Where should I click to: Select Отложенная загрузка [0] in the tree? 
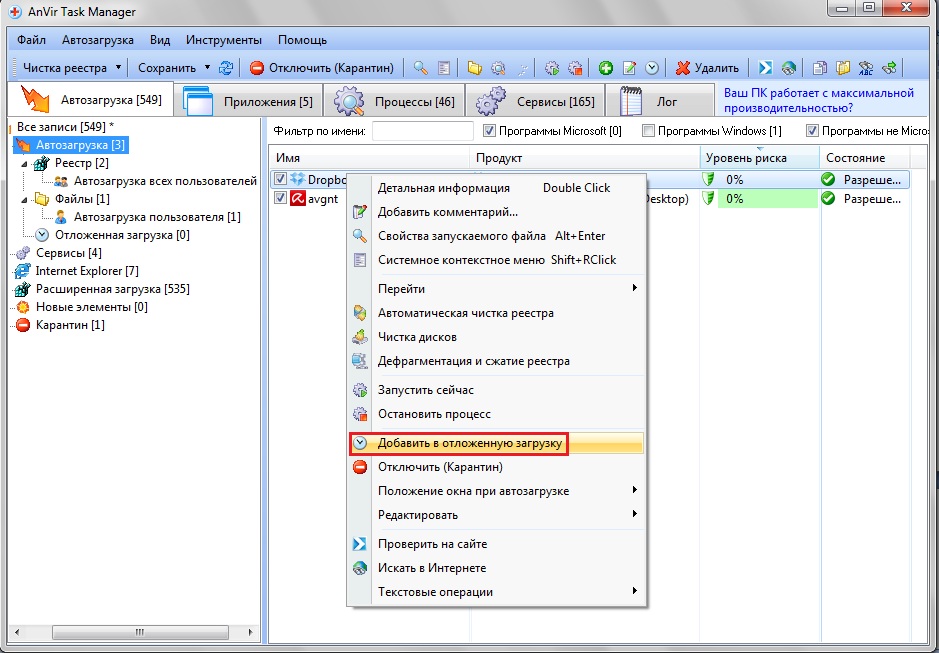pos(122,235)
